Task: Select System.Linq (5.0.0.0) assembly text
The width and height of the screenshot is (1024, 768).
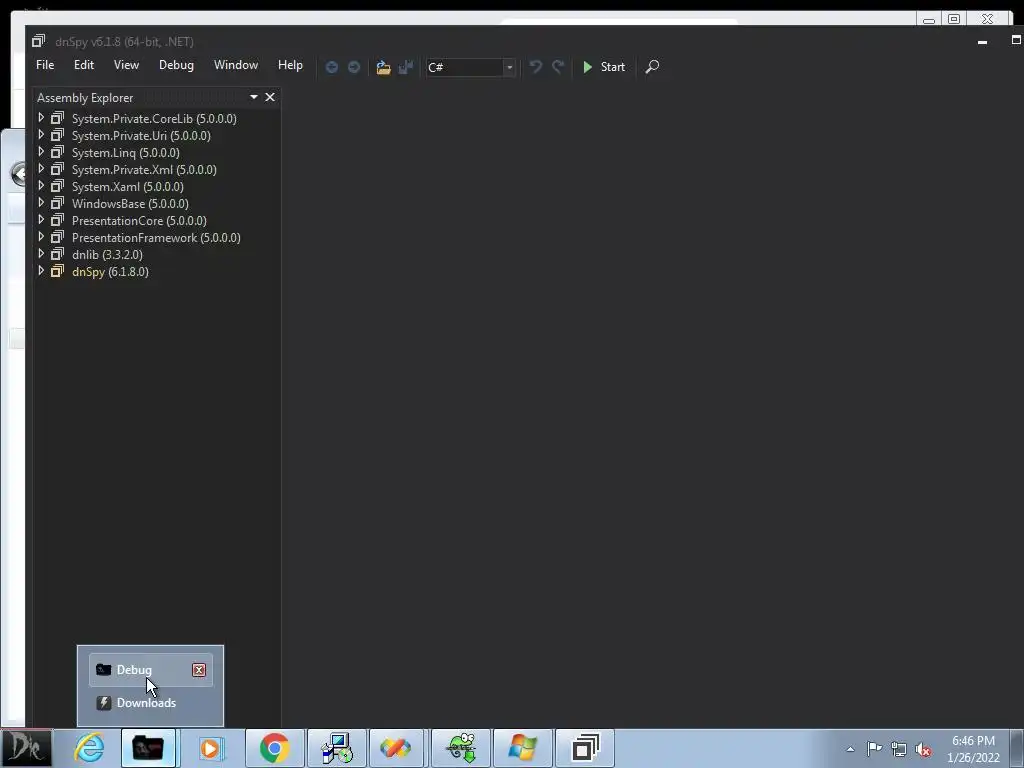Action: (x=125, y=153)
